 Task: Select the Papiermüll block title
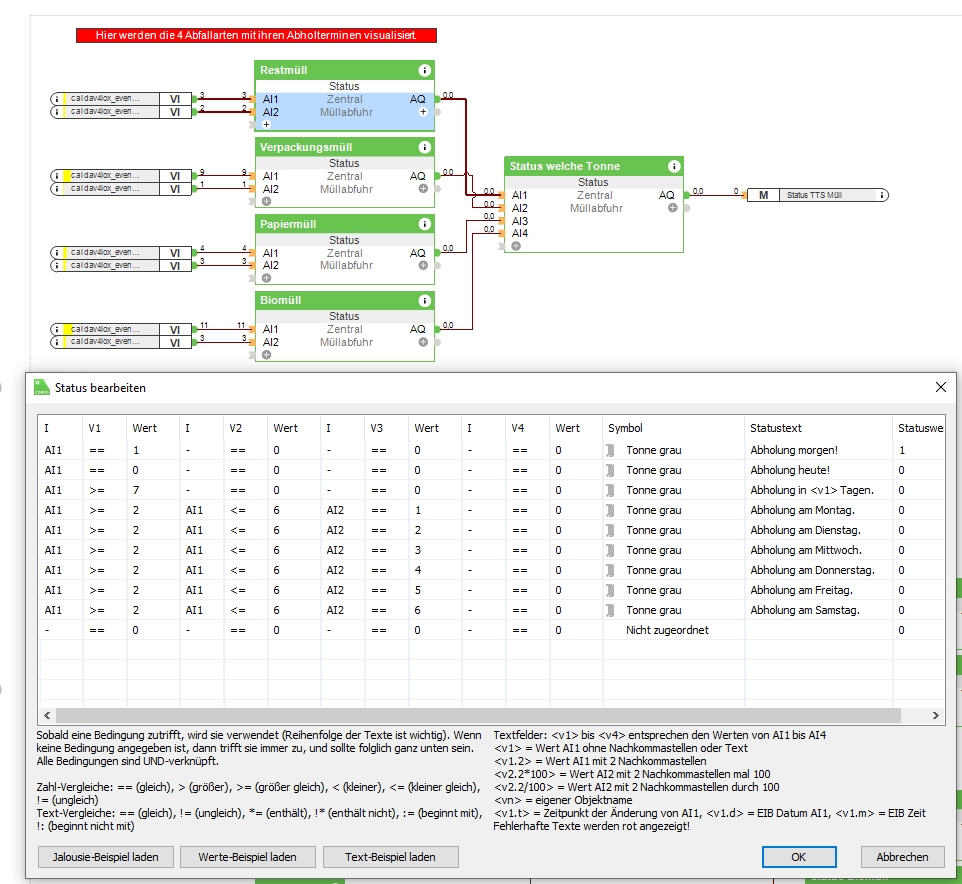point(288,224)
